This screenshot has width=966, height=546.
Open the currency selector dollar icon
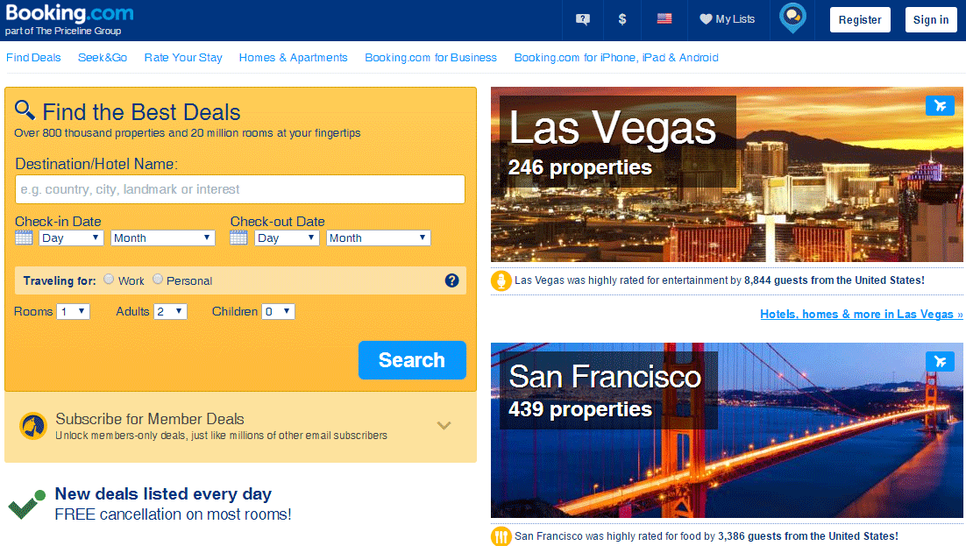pos(622,20)
